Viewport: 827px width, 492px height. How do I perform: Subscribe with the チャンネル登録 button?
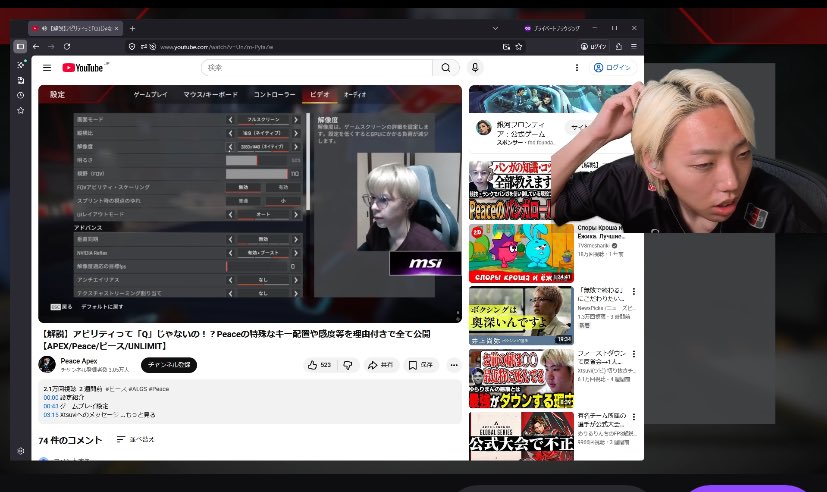click(x=169, y=365)
